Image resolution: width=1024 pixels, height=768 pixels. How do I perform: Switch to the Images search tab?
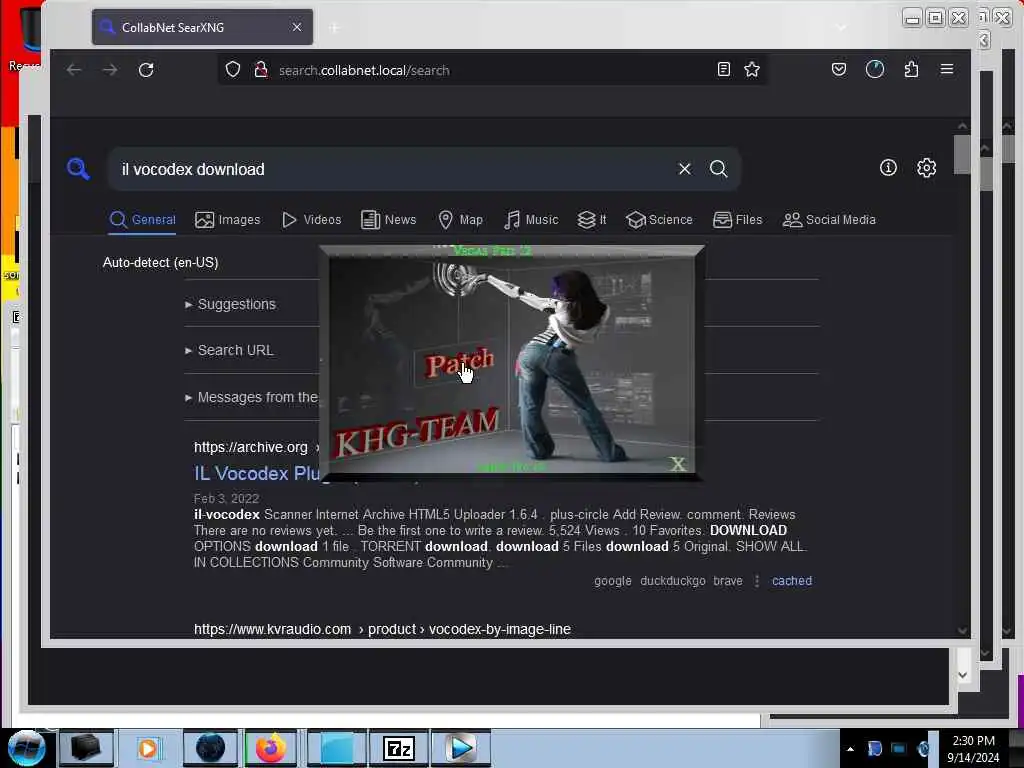click(x=227, y=219)
